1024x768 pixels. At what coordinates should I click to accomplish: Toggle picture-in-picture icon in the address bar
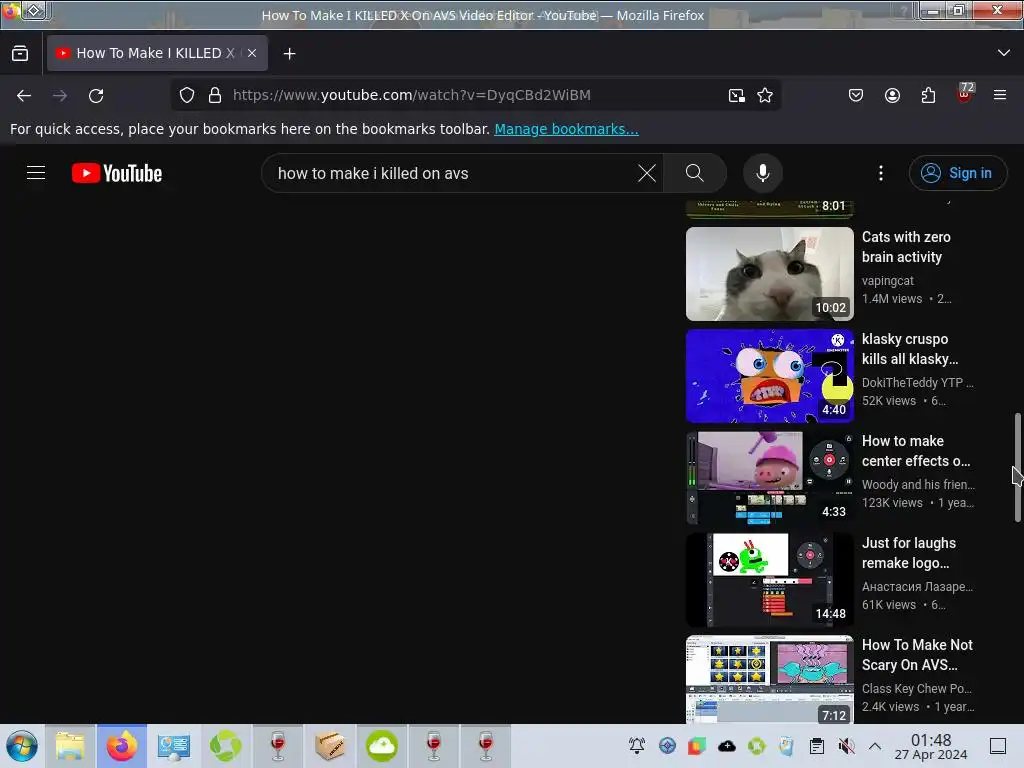click(x=737, y=95)
